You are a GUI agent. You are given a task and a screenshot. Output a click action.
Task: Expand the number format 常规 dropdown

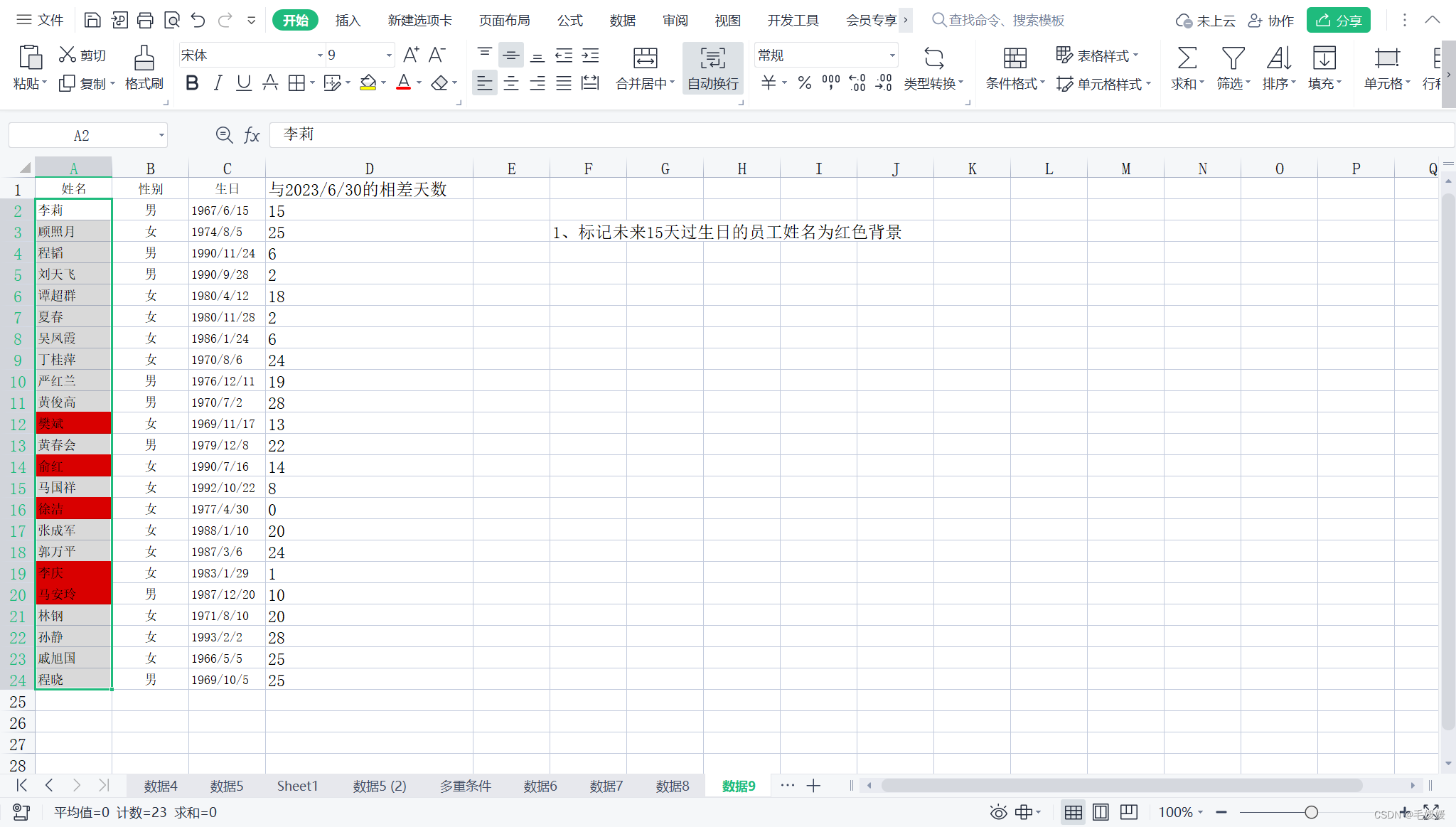tap(892, 55)
